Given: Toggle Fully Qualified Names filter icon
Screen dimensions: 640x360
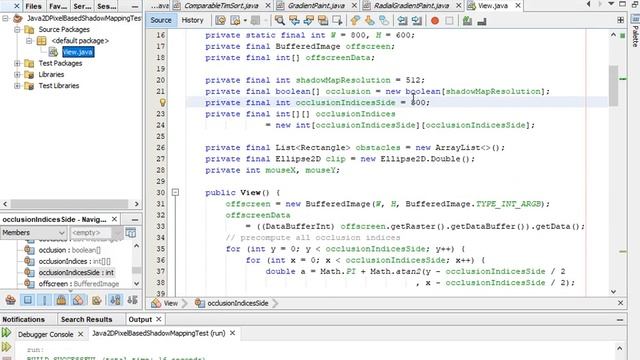Looking at the screenshot, I should [96, 300].
